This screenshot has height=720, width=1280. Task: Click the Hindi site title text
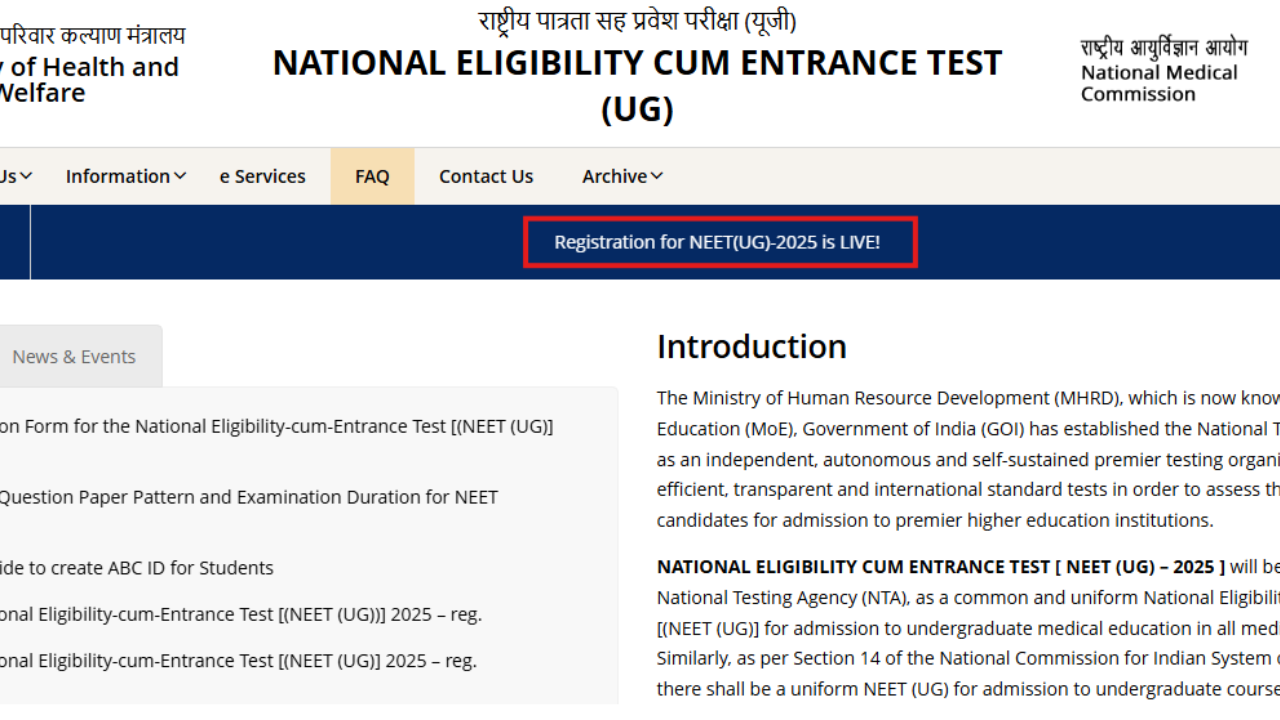coord(637,20)
